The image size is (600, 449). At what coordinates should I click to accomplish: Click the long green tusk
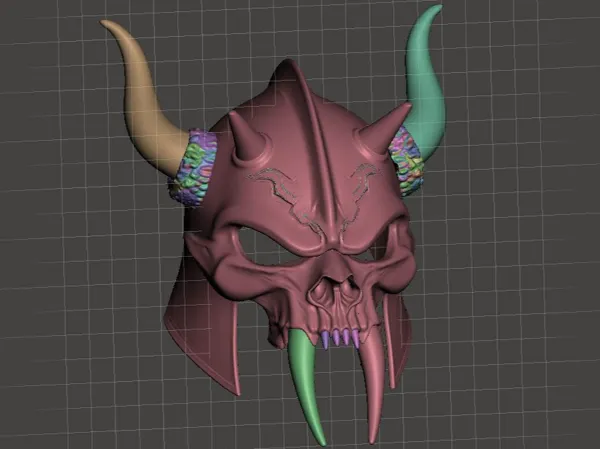[x=306, y=387]
